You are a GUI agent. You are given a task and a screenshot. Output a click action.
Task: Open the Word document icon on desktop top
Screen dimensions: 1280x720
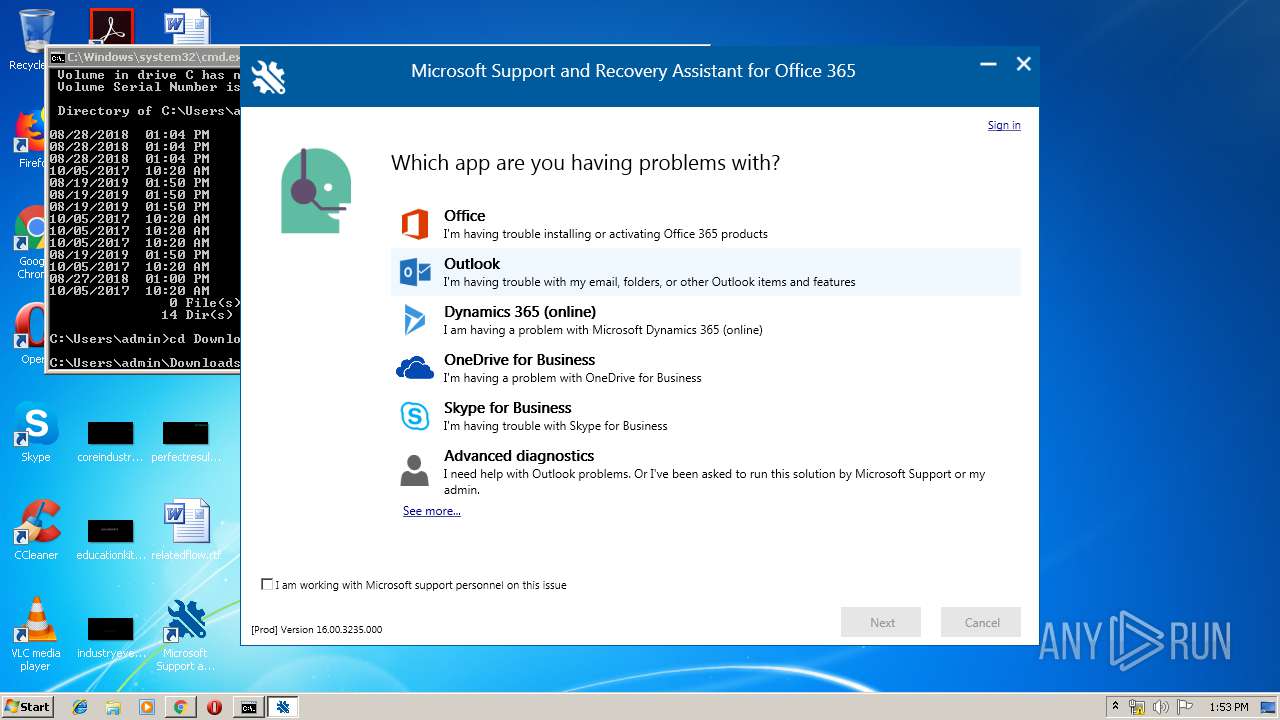pos(186,28)
